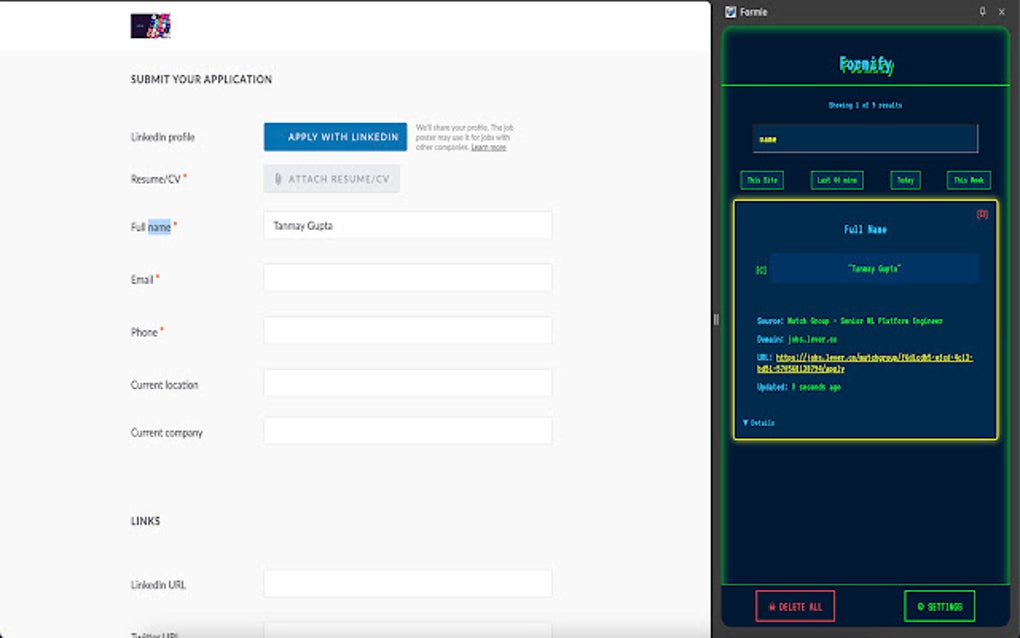Filter results by This Site
Image resolution: width=1020 pixels, height=638 pixels.
(762, 180)
